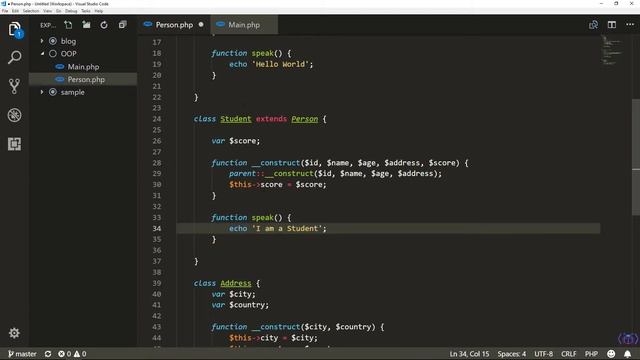Open the Tasks menu
Viewport: 640px width, 360px height.
click(86, 11)
